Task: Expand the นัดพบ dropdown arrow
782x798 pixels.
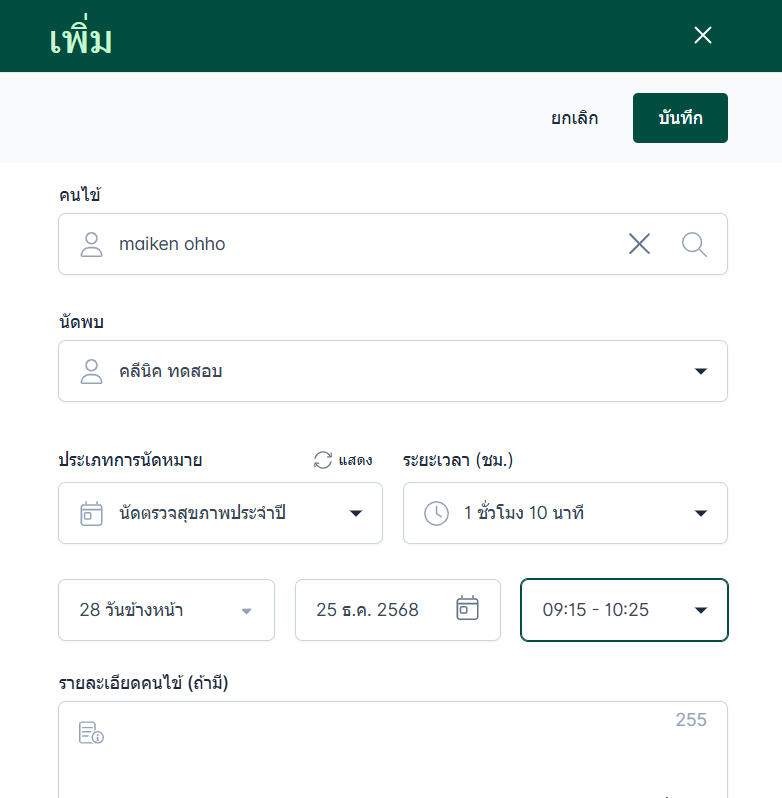Action: 701,371
